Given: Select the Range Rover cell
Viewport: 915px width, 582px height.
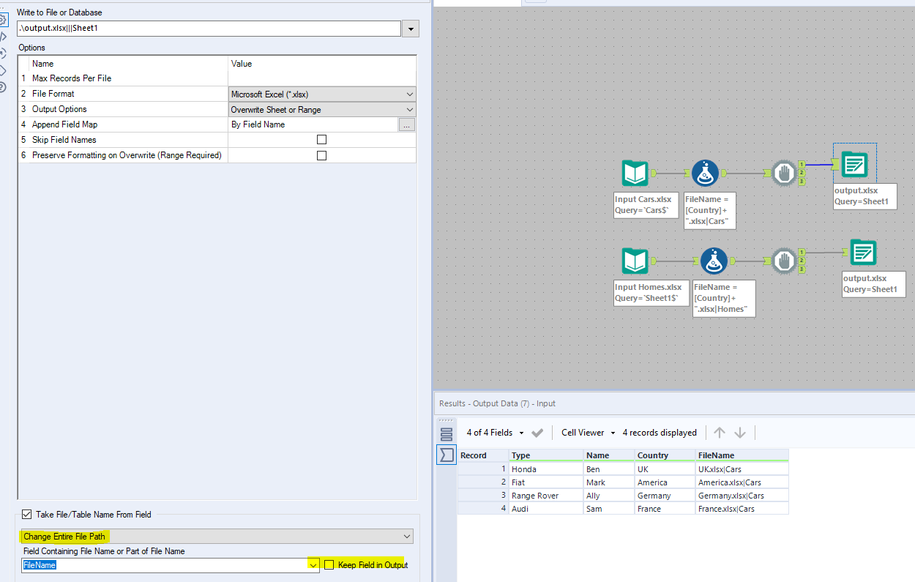Looking at the screenshot, I should pos(546,496).
